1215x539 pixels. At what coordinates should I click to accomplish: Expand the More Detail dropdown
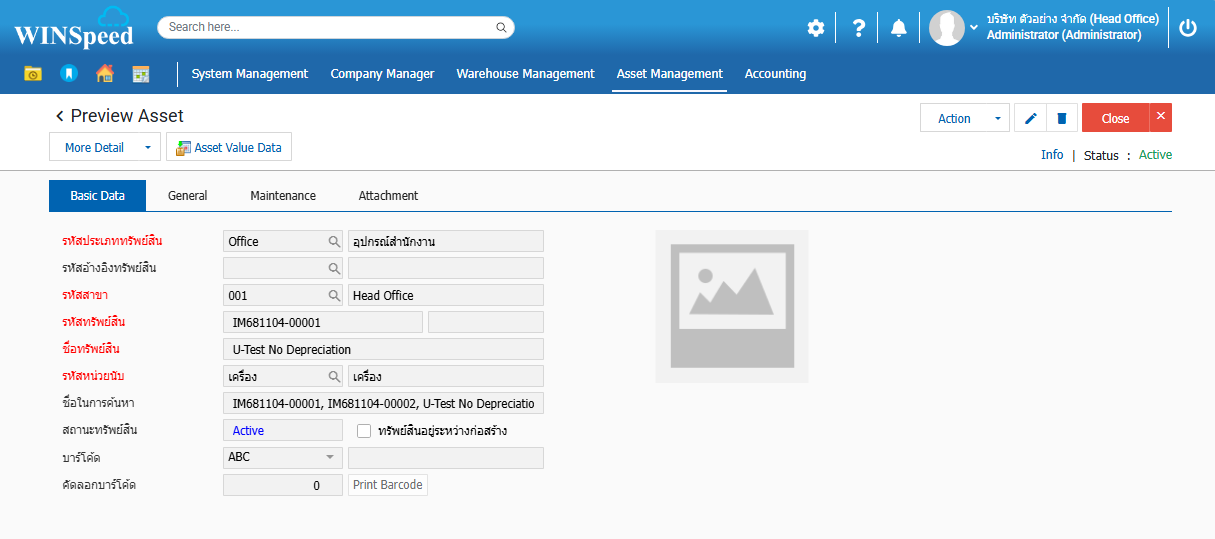[x=147, y=147]
